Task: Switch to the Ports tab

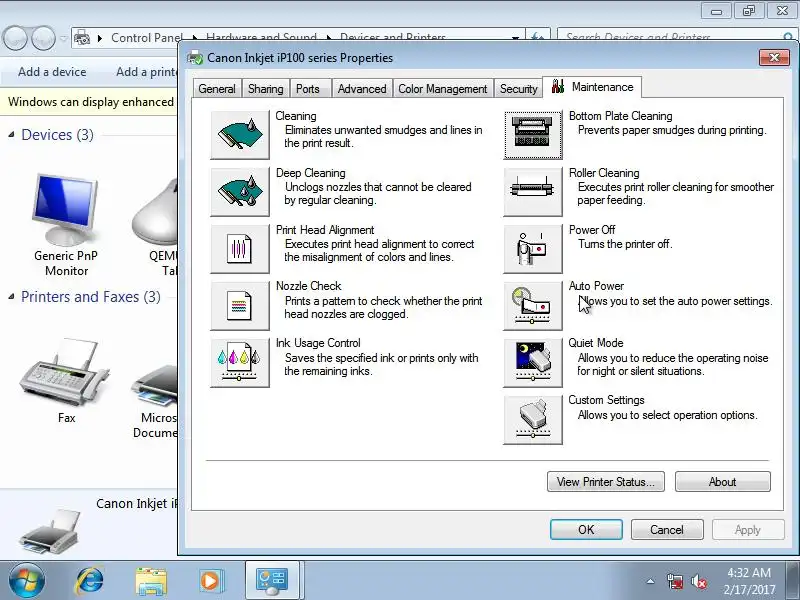Action: pyautogui.click(x=308, y=89)
